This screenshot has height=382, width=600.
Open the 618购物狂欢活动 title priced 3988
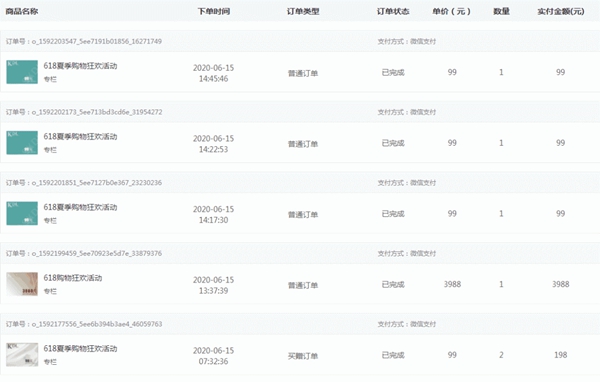pos(73,278)
